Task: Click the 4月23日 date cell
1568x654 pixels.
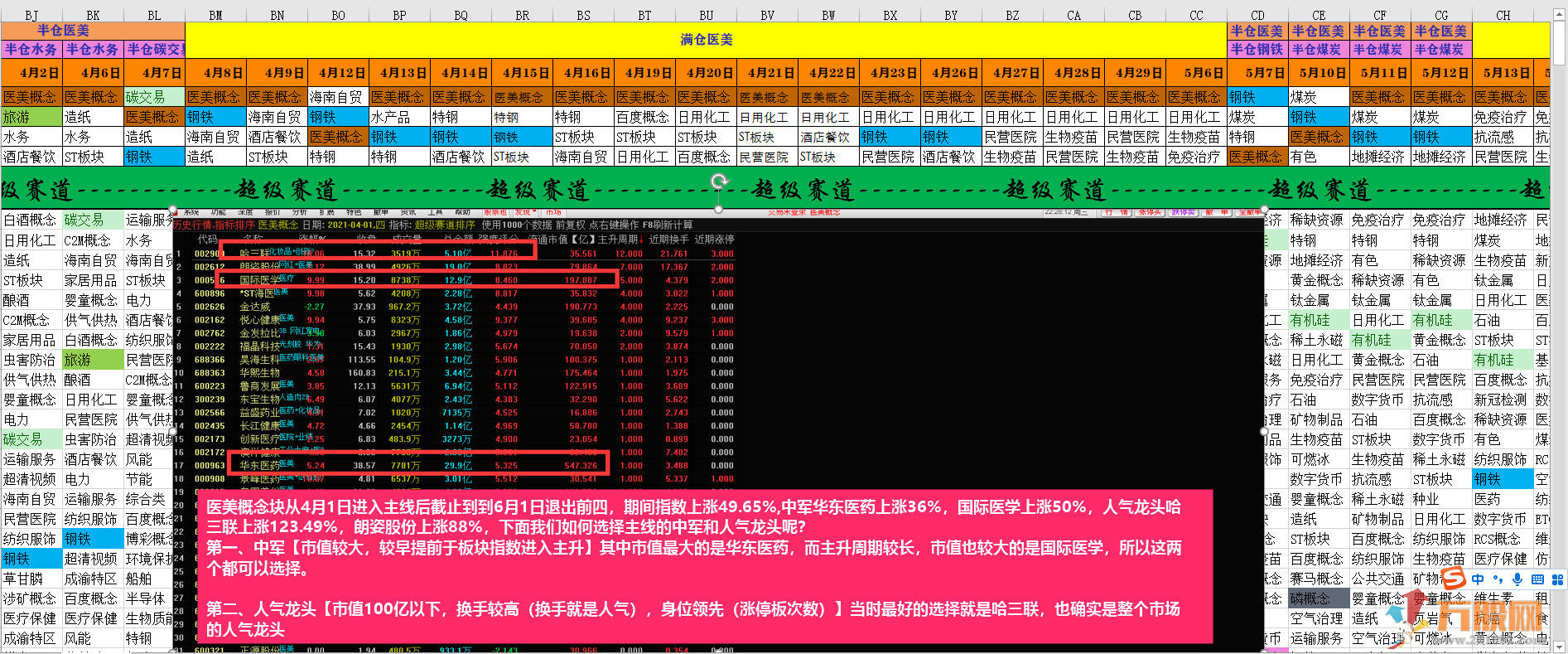Action: pyautogui.click(x=890, y=72)
